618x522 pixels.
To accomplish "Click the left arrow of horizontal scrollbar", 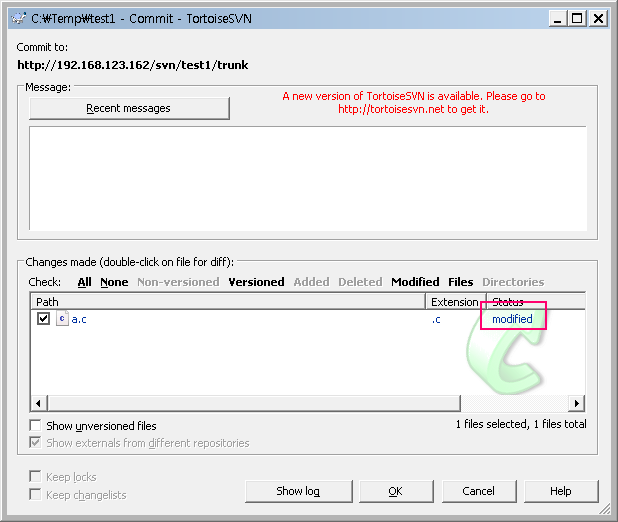I will tap(38, 403).
